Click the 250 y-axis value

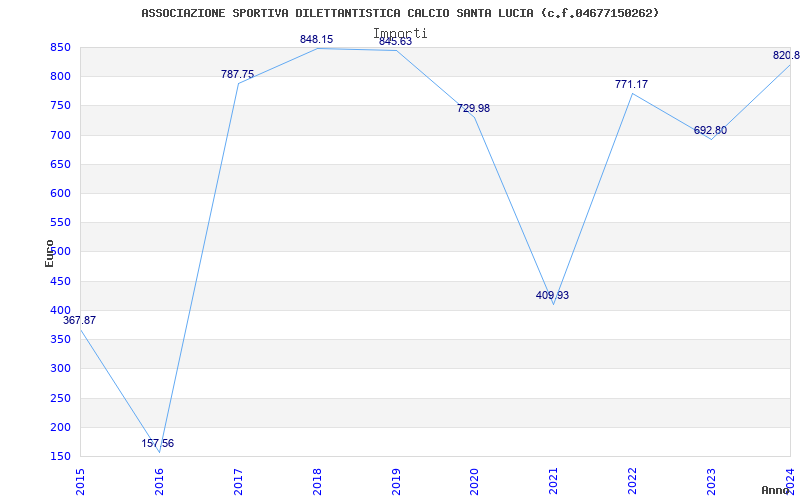pos(60,398)
